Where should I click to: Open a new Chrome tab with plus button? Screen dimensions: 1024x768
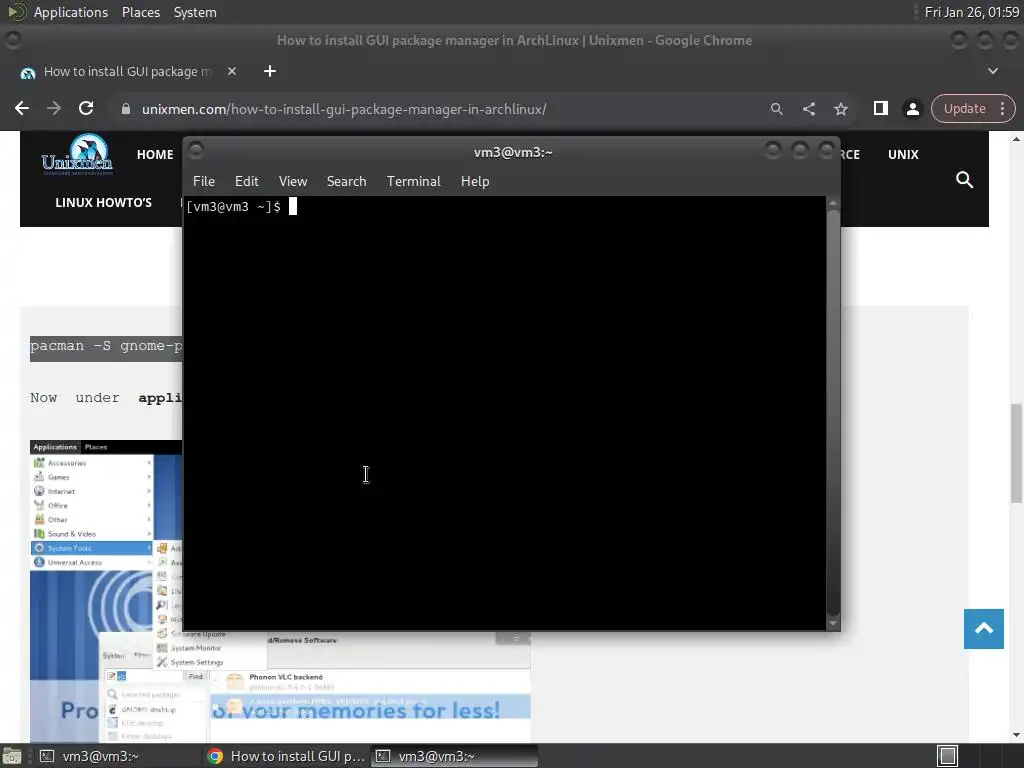pos(270,71)
